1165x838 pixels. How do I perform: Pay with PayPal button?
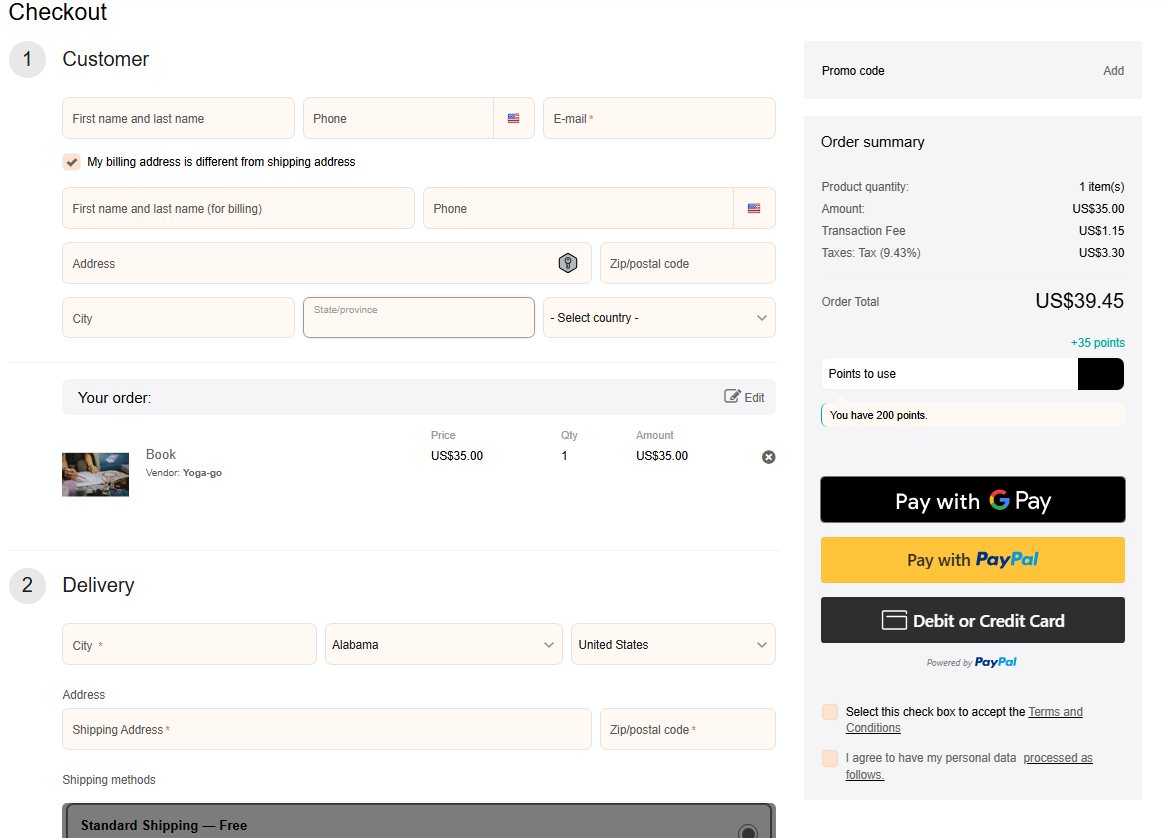pos(972,560)
